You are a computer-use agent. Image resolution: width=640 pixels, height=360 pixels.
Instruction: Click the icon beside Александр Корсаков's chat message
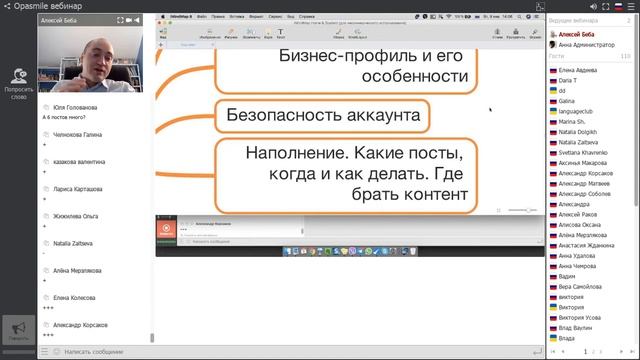(46, 325)
